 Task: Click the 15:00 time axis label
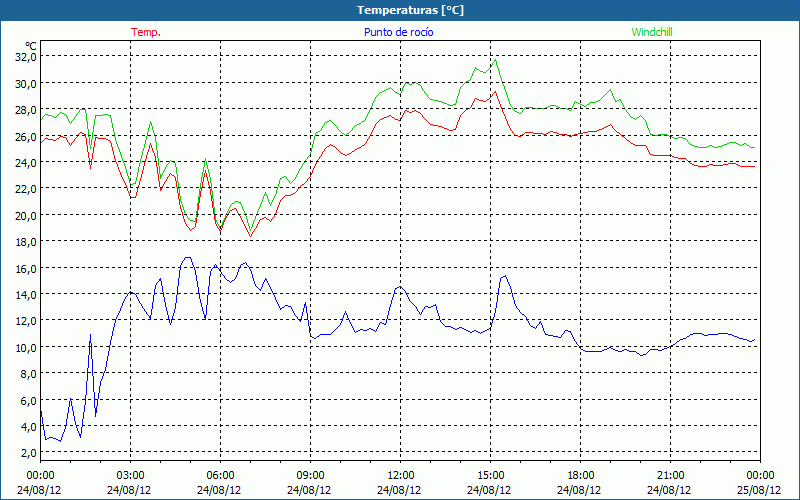click(490, 476)
